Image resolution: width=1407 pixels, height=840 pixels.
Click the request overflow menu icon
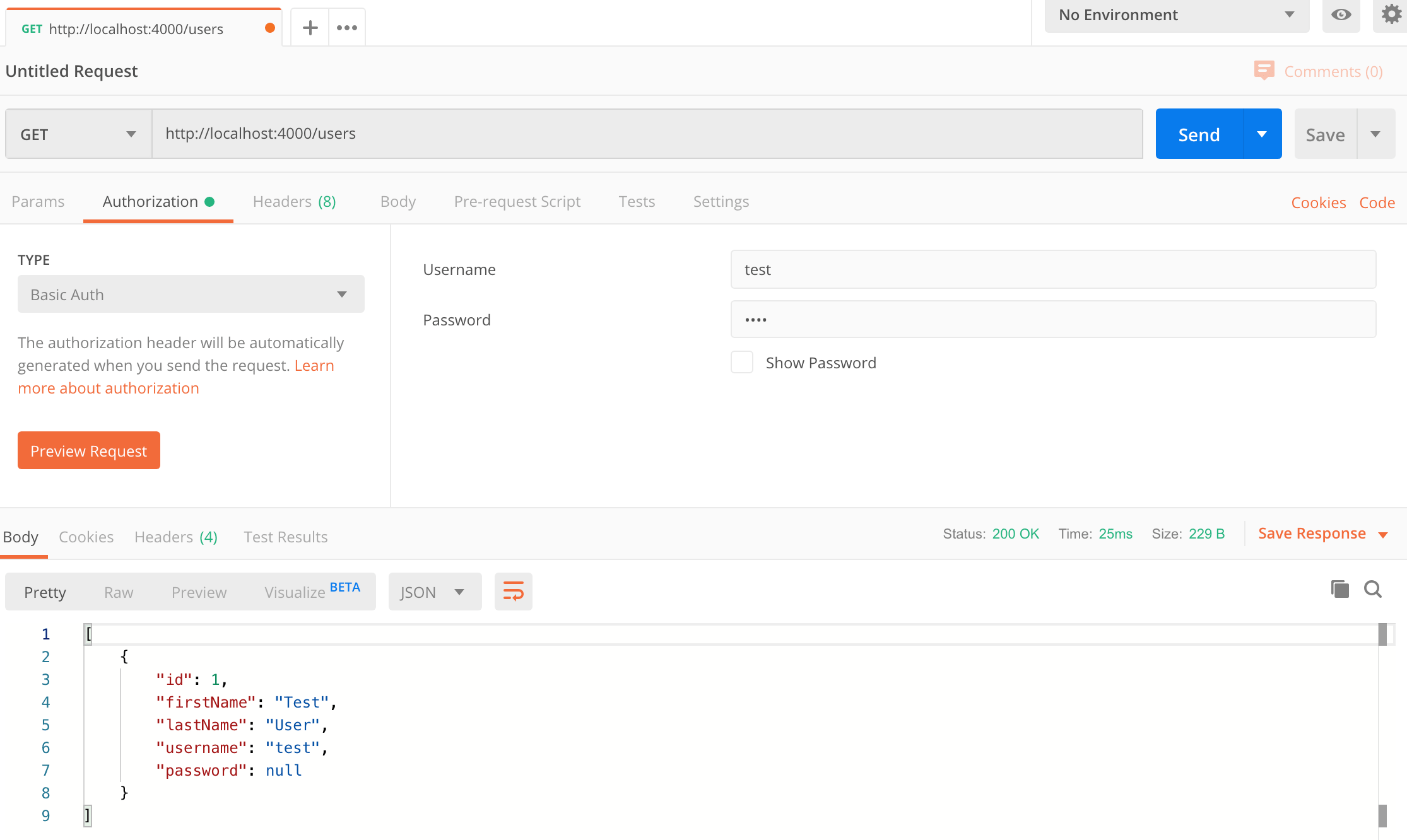(346, 28)
